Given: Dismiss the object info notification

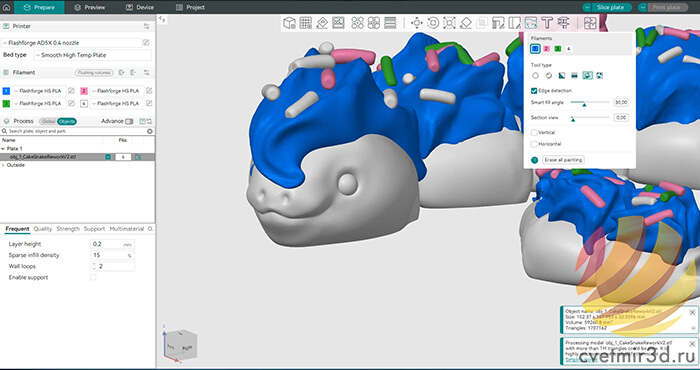Looking at the screenshot, I should tap(692, 312).
